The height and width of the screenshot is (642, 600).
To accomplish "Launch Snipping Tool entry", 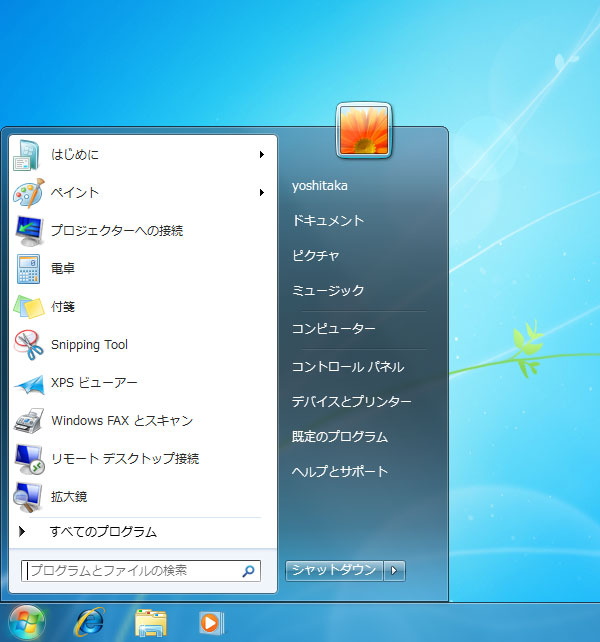I will pos(143,345).
